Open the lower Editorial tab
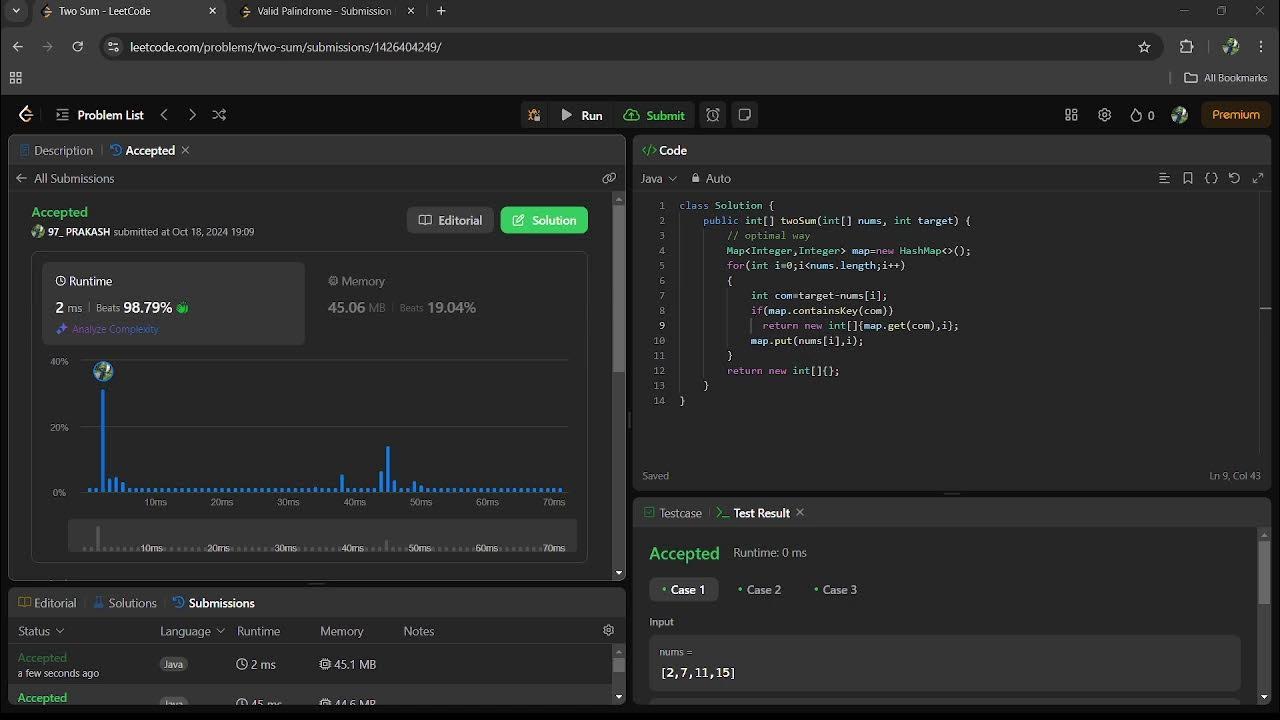This screenshot has height=720, width=1280. click(47, 603)
